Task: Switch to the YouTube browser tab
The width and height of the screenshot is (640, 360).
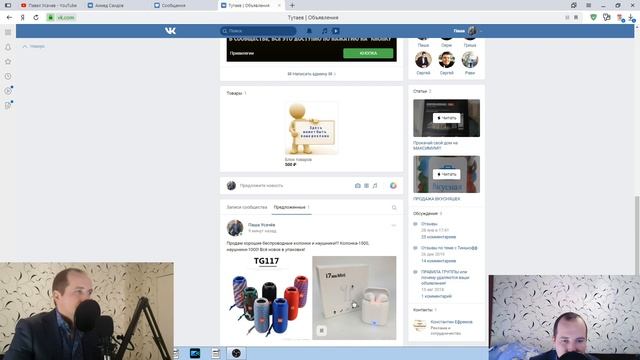Action: point(49,5)
